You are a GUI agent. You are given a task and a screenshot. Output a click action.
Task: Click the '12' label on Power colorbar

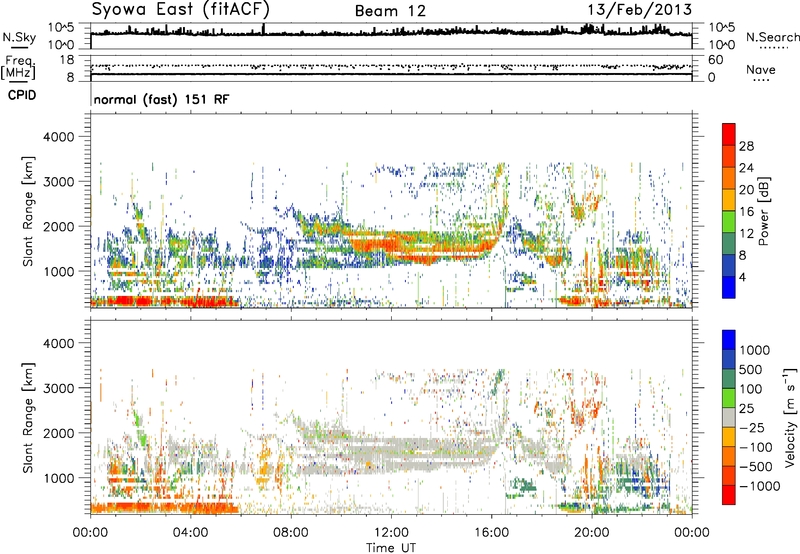(746, 233)
